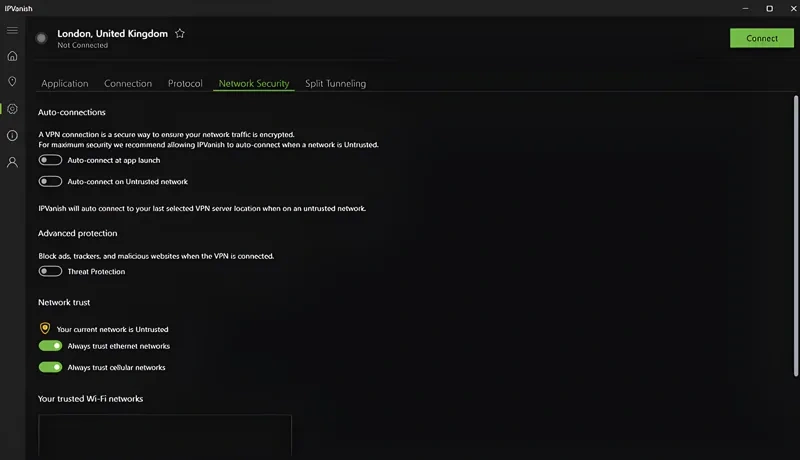Viewport: 800px width, 460px height.
Task: Maximize the IPVanish window
Action: [x=769, y=8]
